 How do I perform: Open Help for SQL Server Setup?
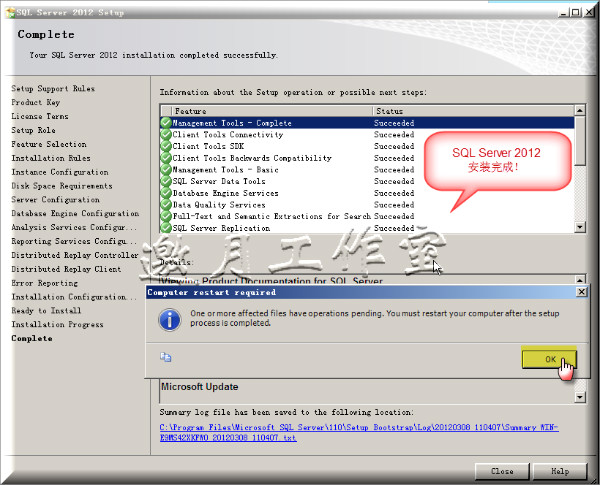560,471
